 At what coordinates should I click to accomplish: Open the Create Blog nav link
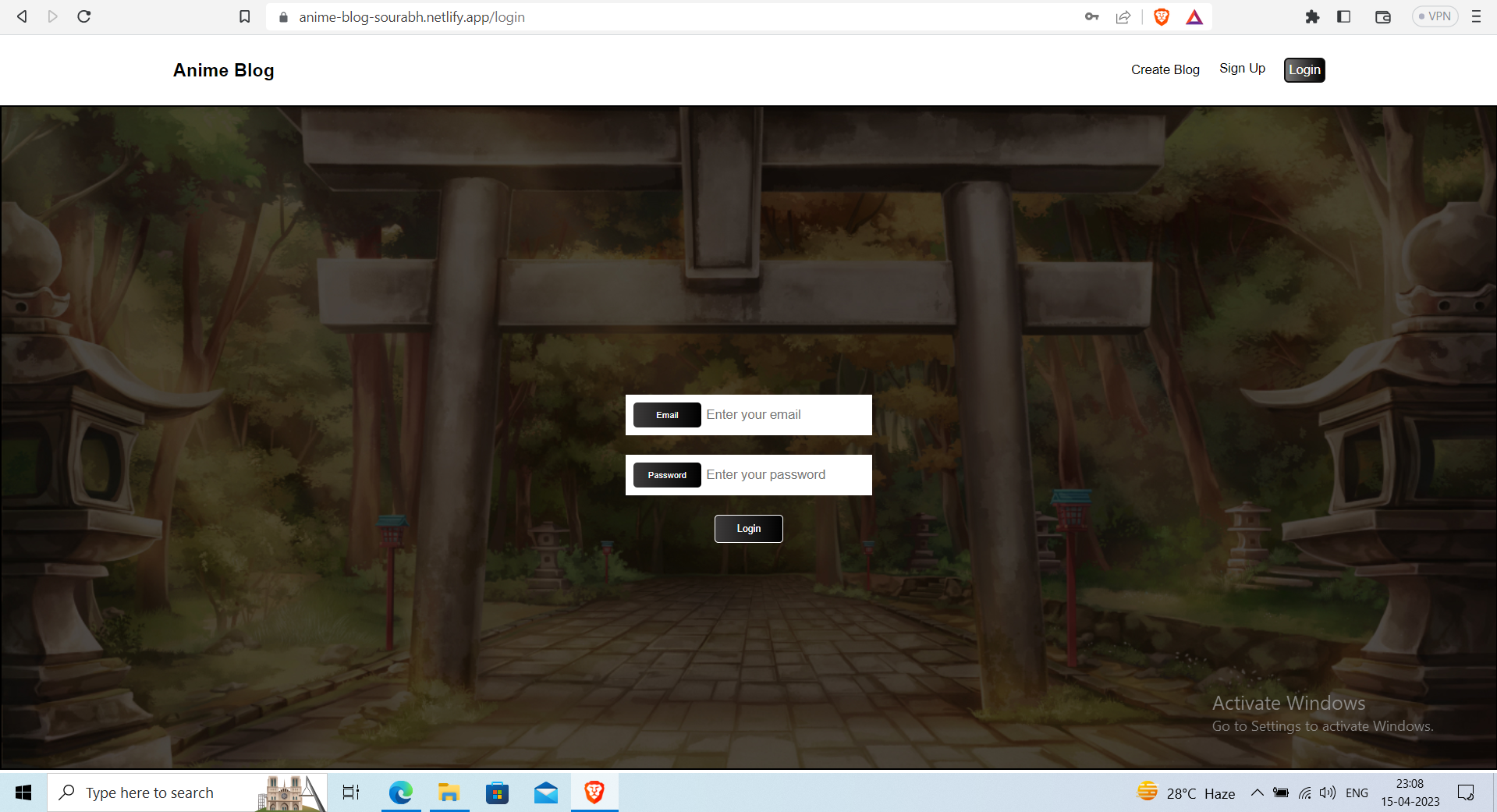(x=1165, y=69)
